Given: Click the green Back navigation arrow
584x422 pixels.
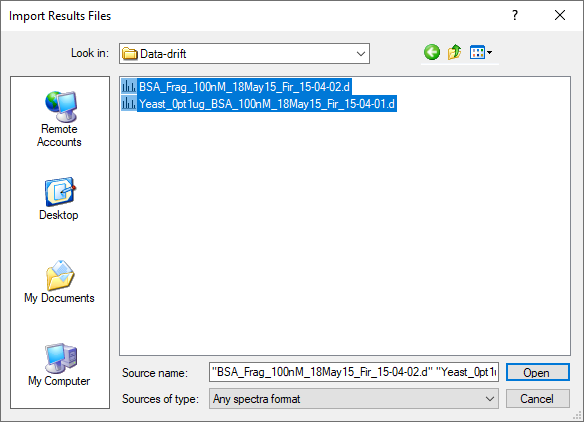Looking at the screenshot, I should [x=432, y=53].
